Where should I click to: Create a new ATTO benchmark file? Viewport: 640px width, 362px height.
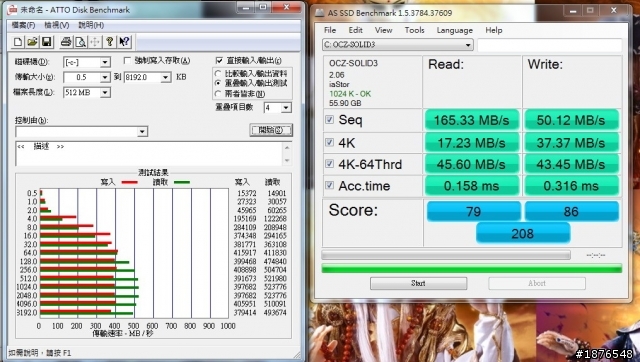pyautogui.click(x=18, y=42)
